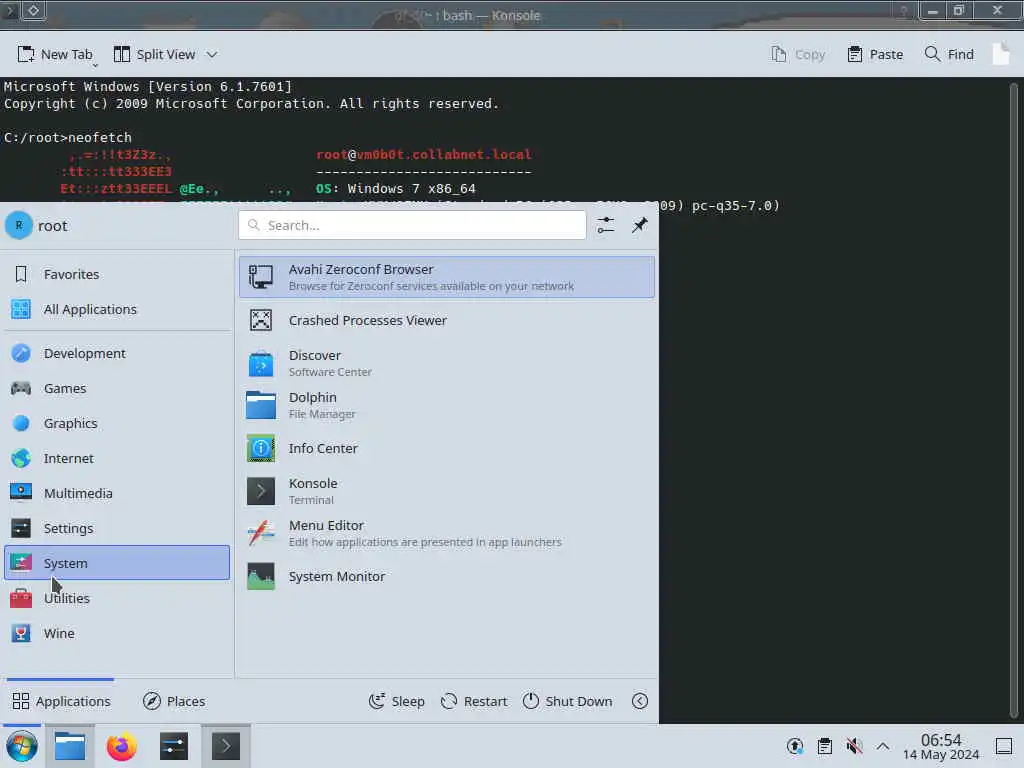The image size is (1024, 768).
Task: Switch to Applications tab
Action: click(x=61, y=701)
